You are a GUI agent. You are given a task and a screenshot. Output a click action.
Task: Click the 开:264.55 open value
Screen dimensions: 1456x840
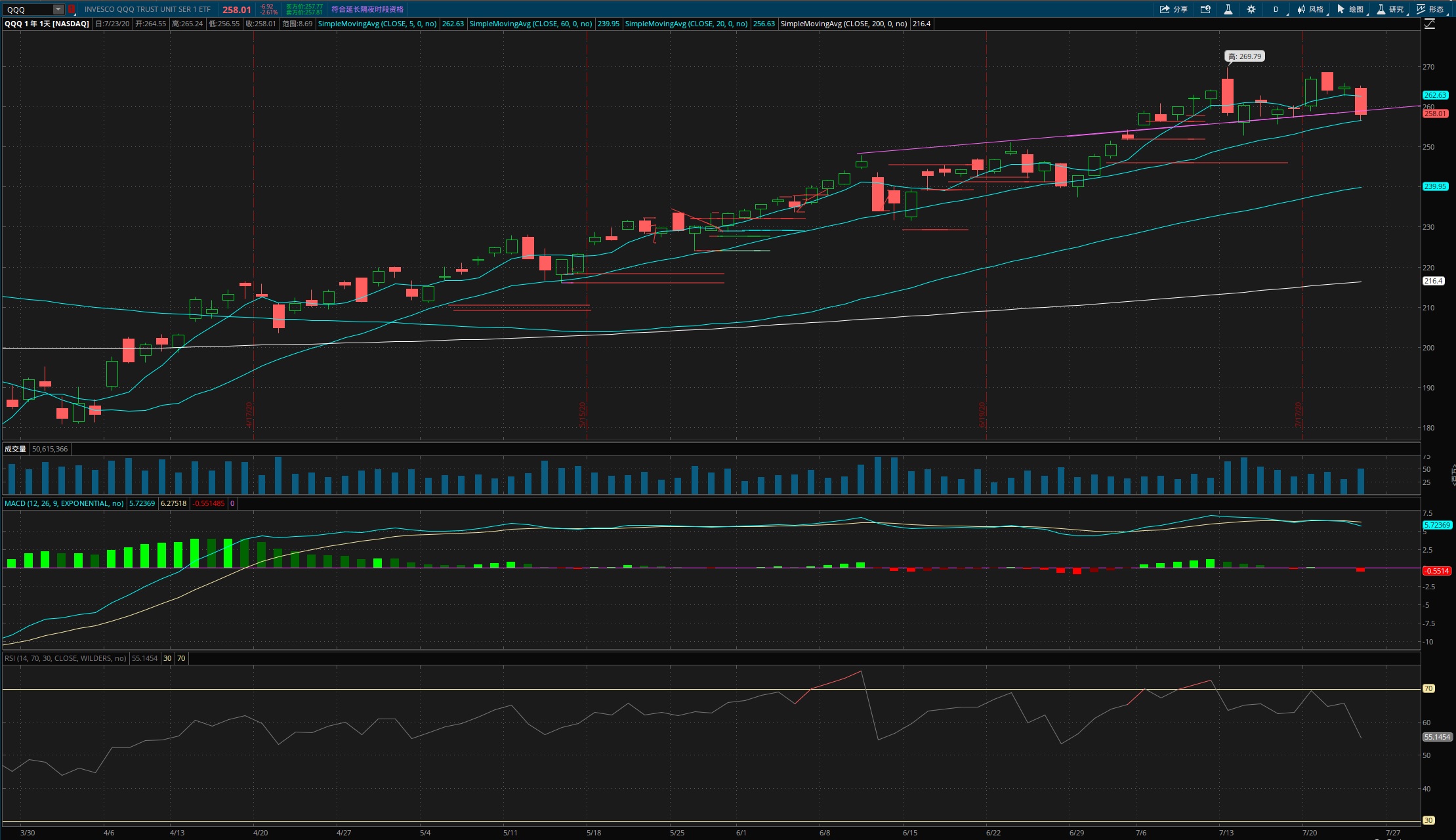[x=150, y=24]
